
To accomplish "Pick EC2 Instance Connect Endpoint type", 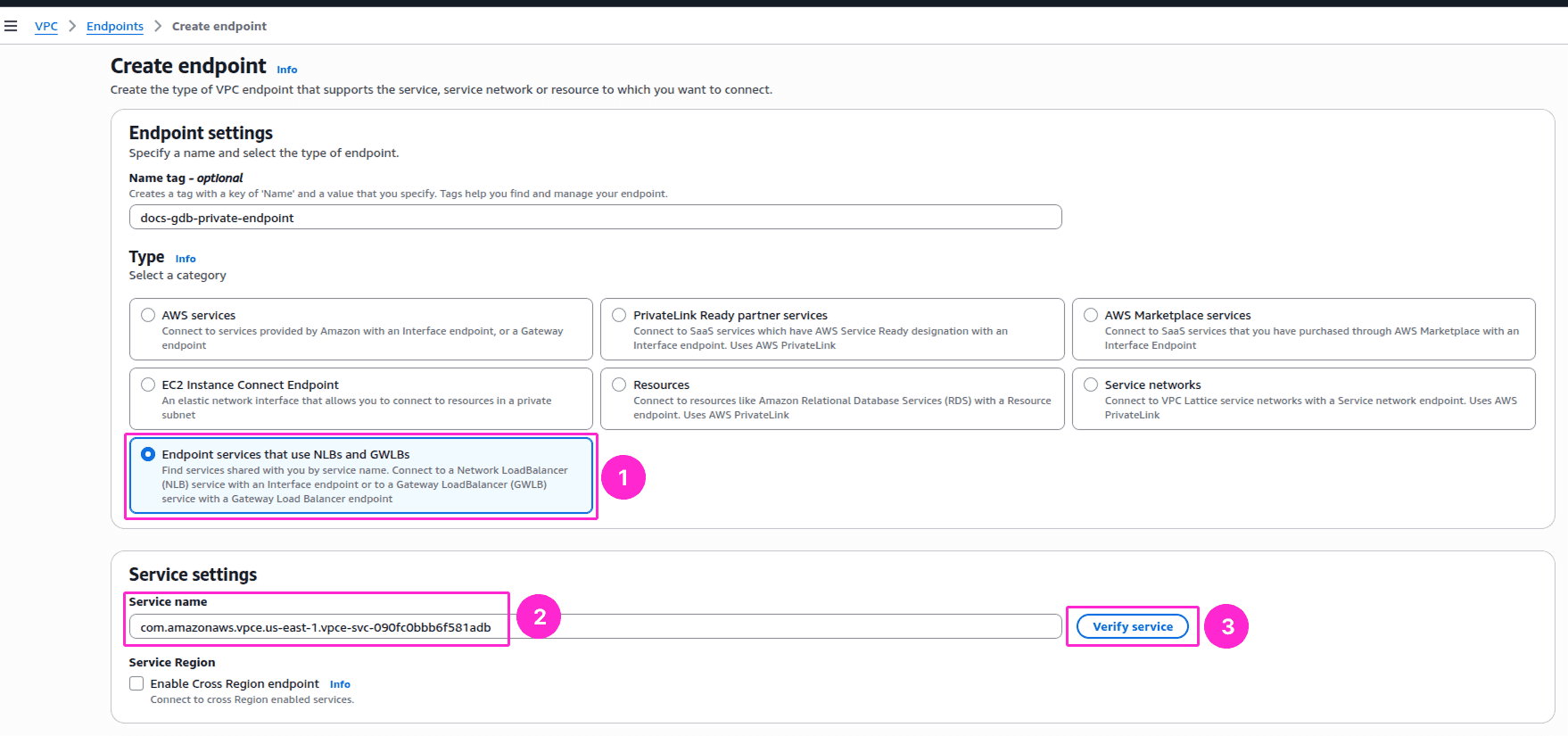I will tap(148, 385).
